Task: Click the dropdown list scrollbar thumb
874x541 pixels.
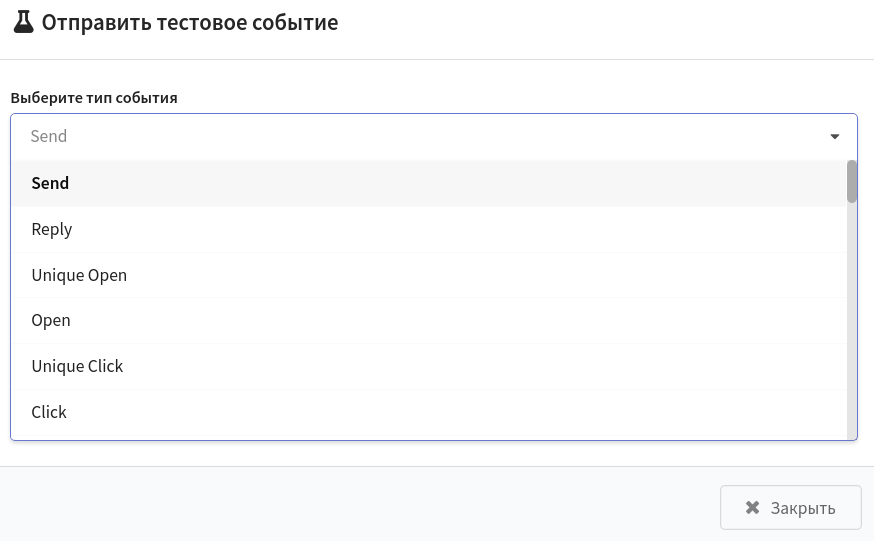Action: point(851,182)
